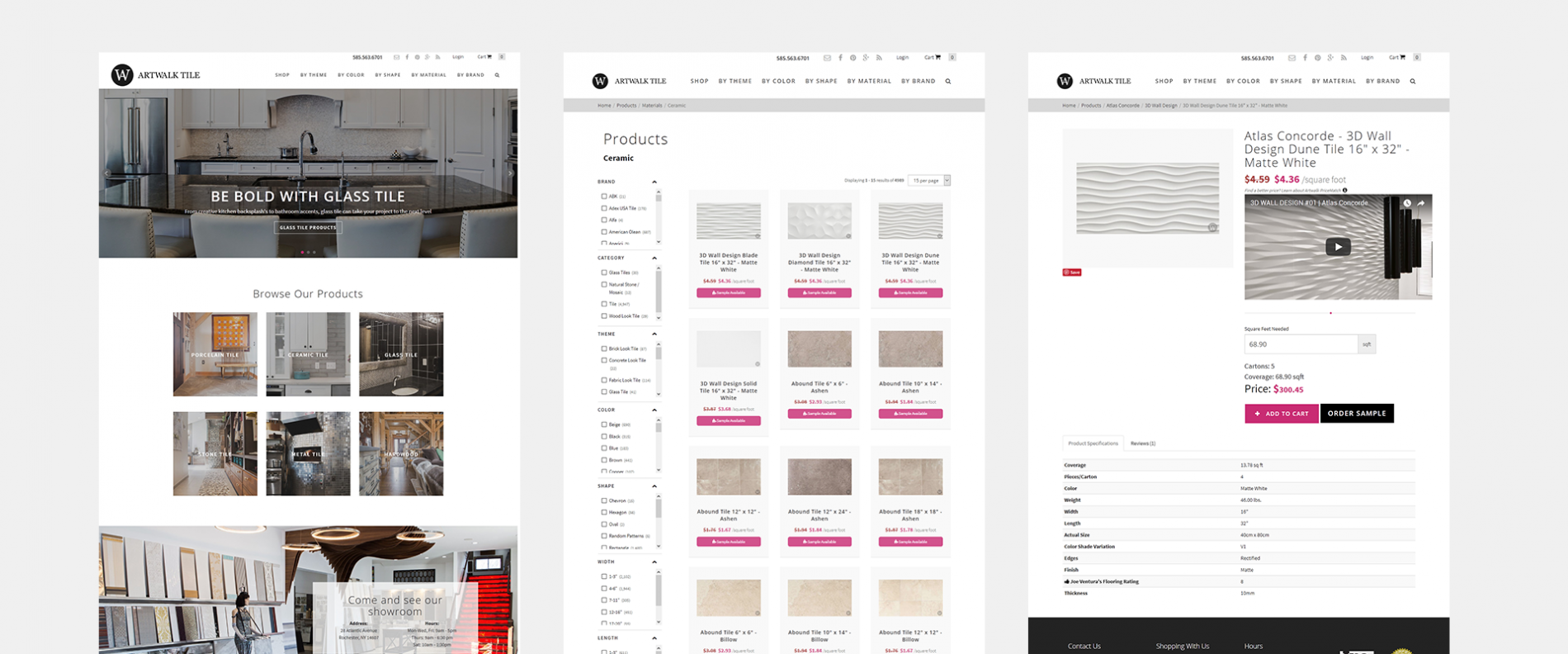Screen dimensions: 1568x654
Task: Open the search magnifier on product detail page nav
Action: click(1413, 81)
